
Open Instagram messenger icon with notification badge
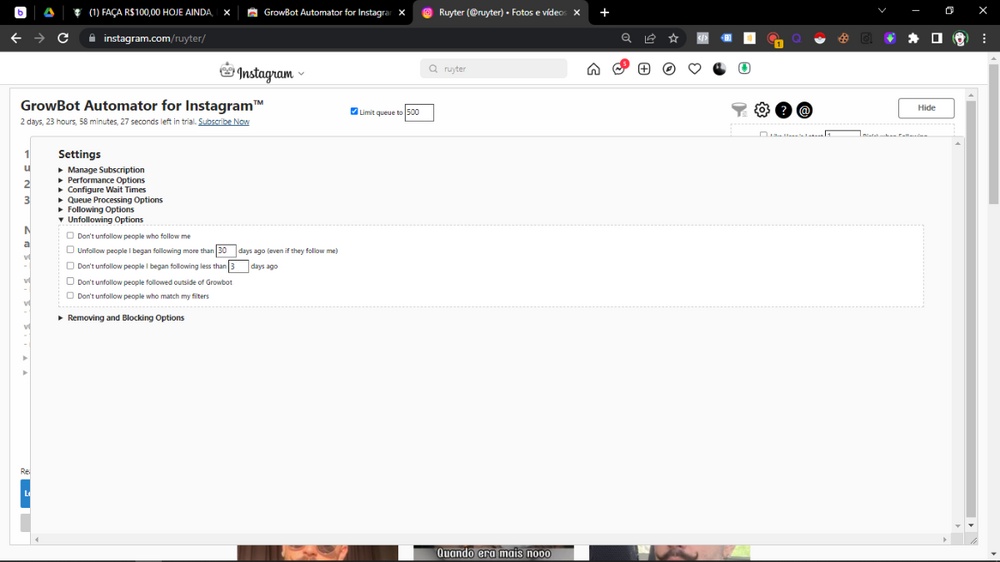coord(619,68)
